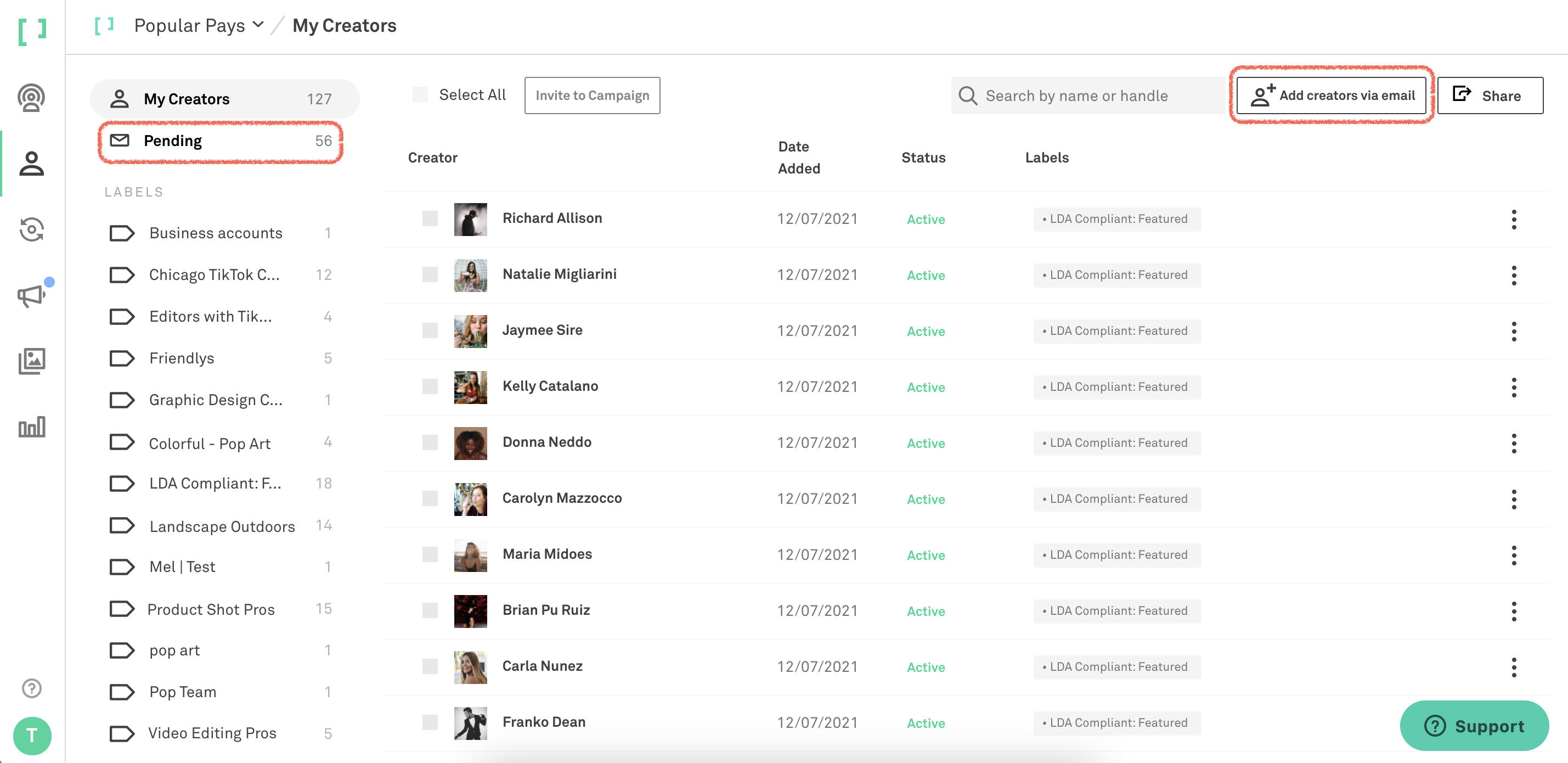The width and height of the screenshot is (1568, 763).
Task: Open the history sidebar icon
Action: pyautogui.click(x=31, y=229)
